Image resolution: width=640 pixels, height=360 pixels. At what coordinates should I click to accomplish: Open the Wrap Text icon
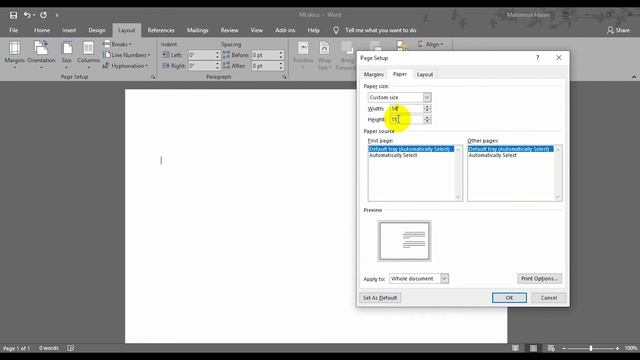[324, 49]
